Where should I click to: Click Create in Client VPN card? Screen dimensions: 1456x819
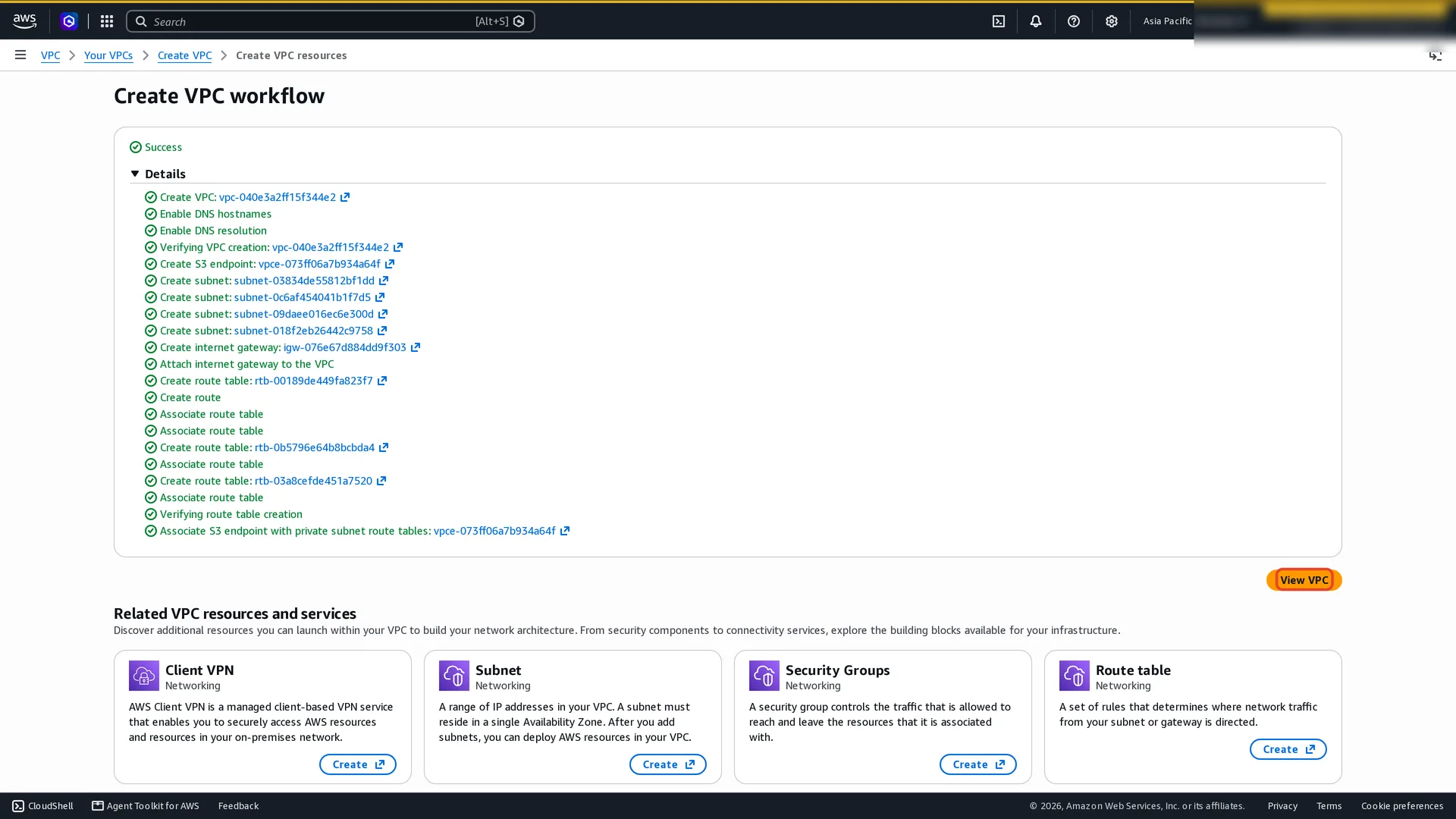(358, 764)
